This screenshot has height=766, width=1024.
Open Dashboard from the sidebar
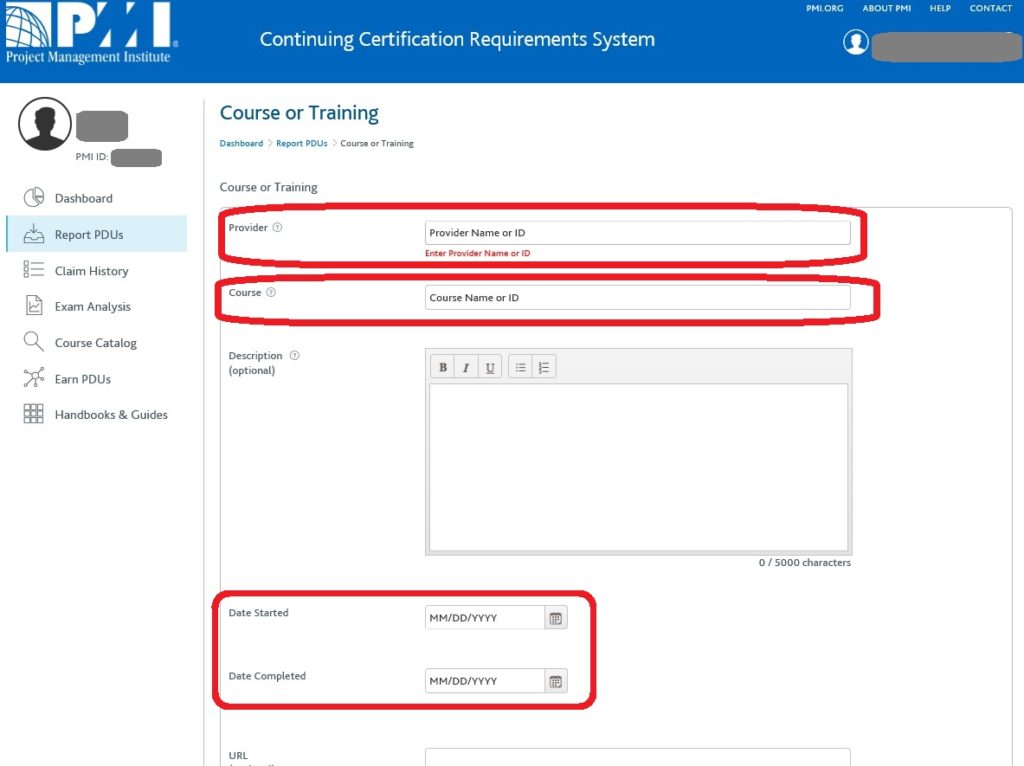[84, 198]
